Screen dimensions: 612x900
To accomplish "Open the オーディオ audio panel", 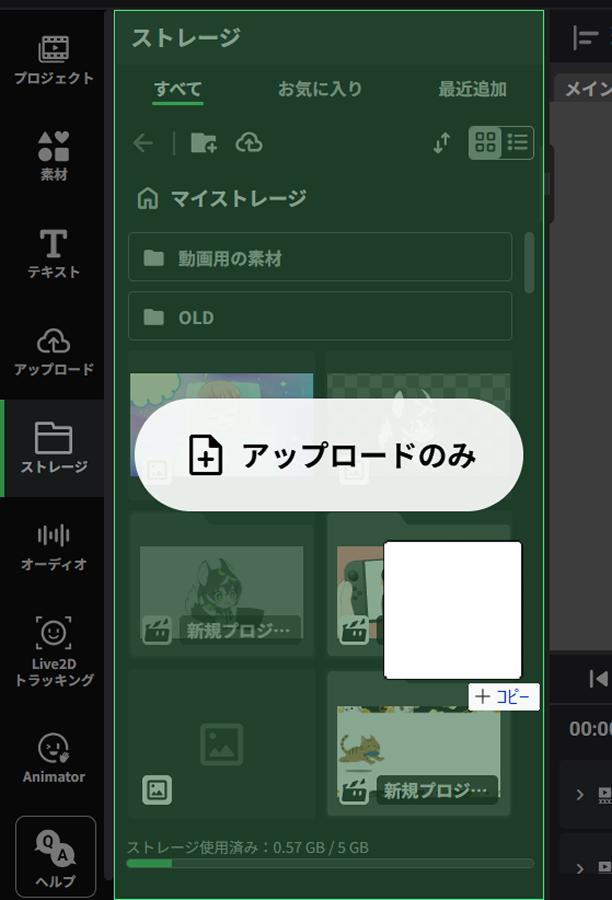I will (x=53, y=546).
